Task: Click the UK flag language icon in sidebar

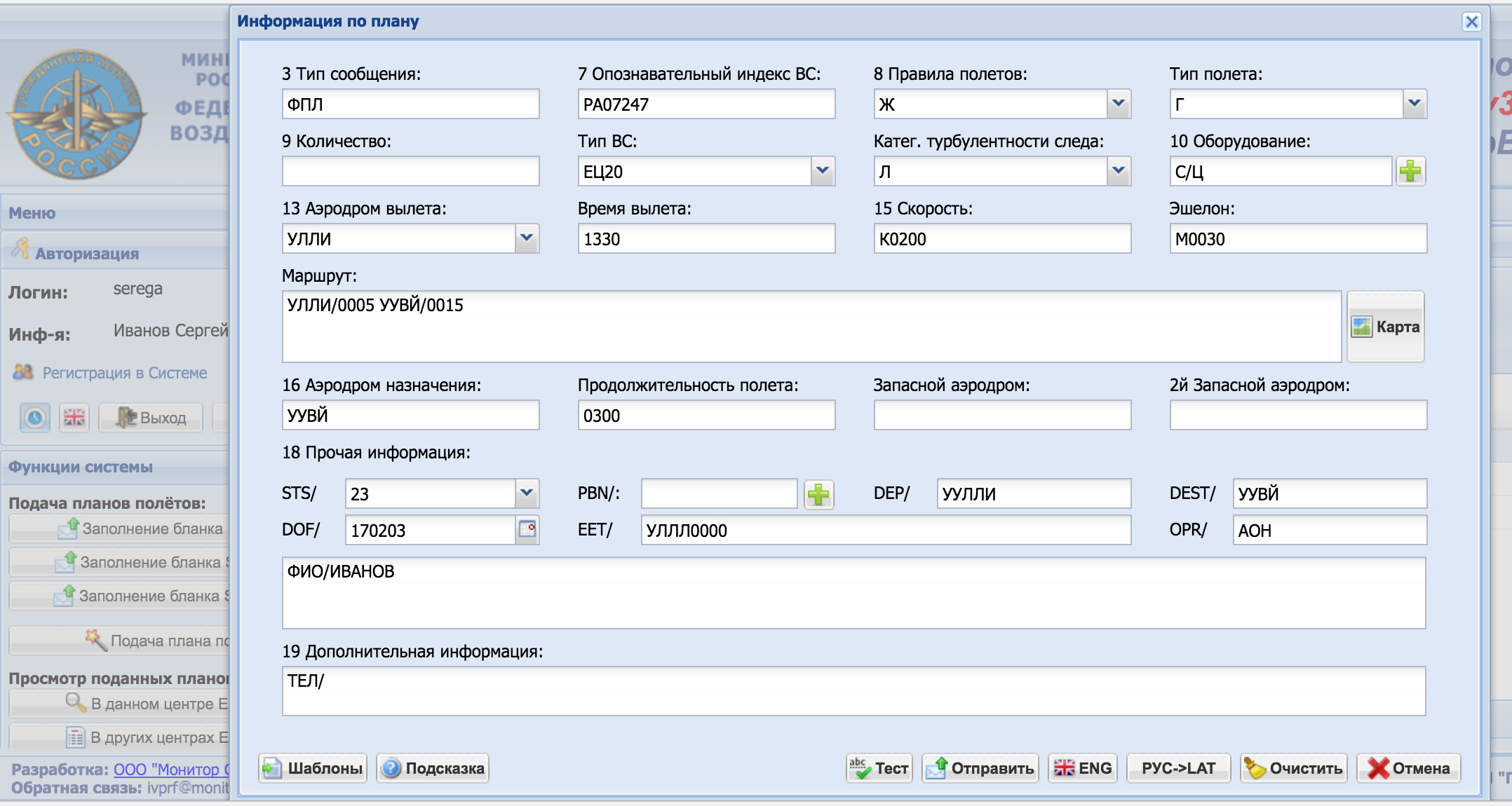Action: (x=74, y=418)
